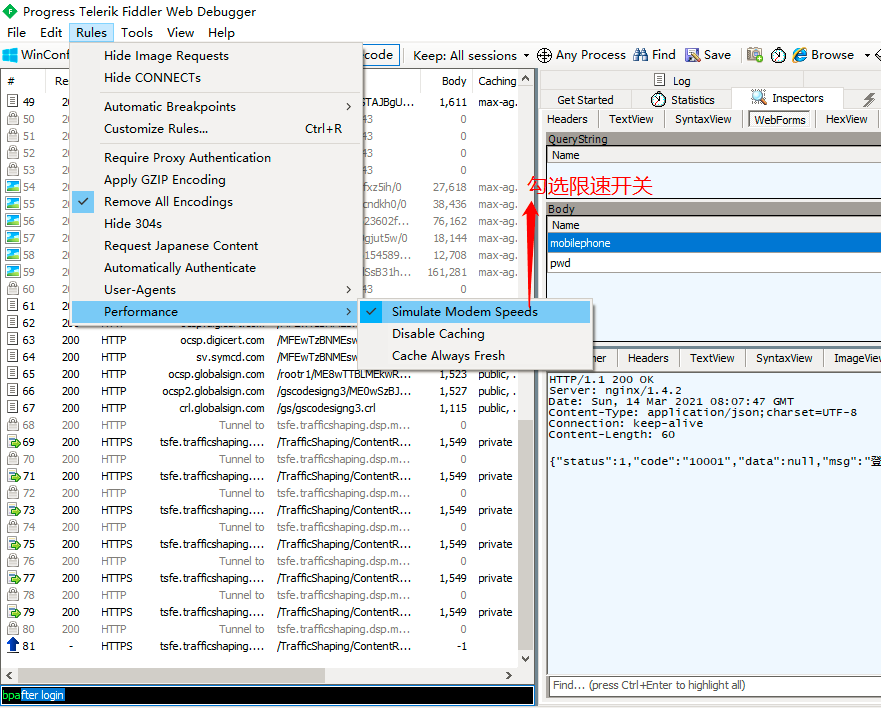Screen dimensions: 881x708
Task: Click the session list horizontal scrollbar
Action: (x=171, y=675)
